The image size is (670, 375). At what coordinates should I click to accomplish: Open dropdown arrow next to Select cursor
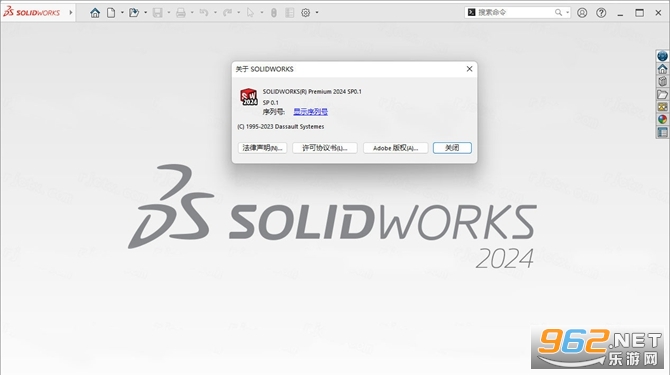pos(262,13)
